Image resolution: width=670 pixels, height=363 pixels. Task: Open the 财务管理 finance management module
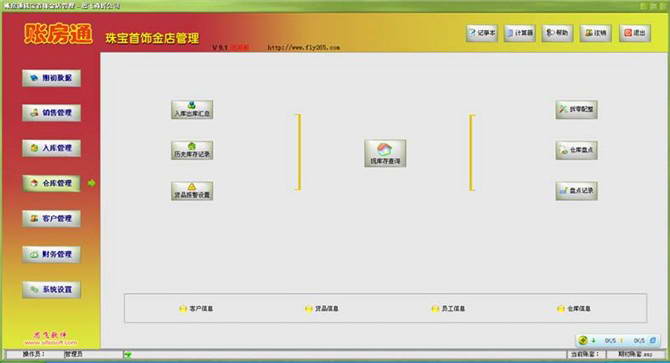51,254
